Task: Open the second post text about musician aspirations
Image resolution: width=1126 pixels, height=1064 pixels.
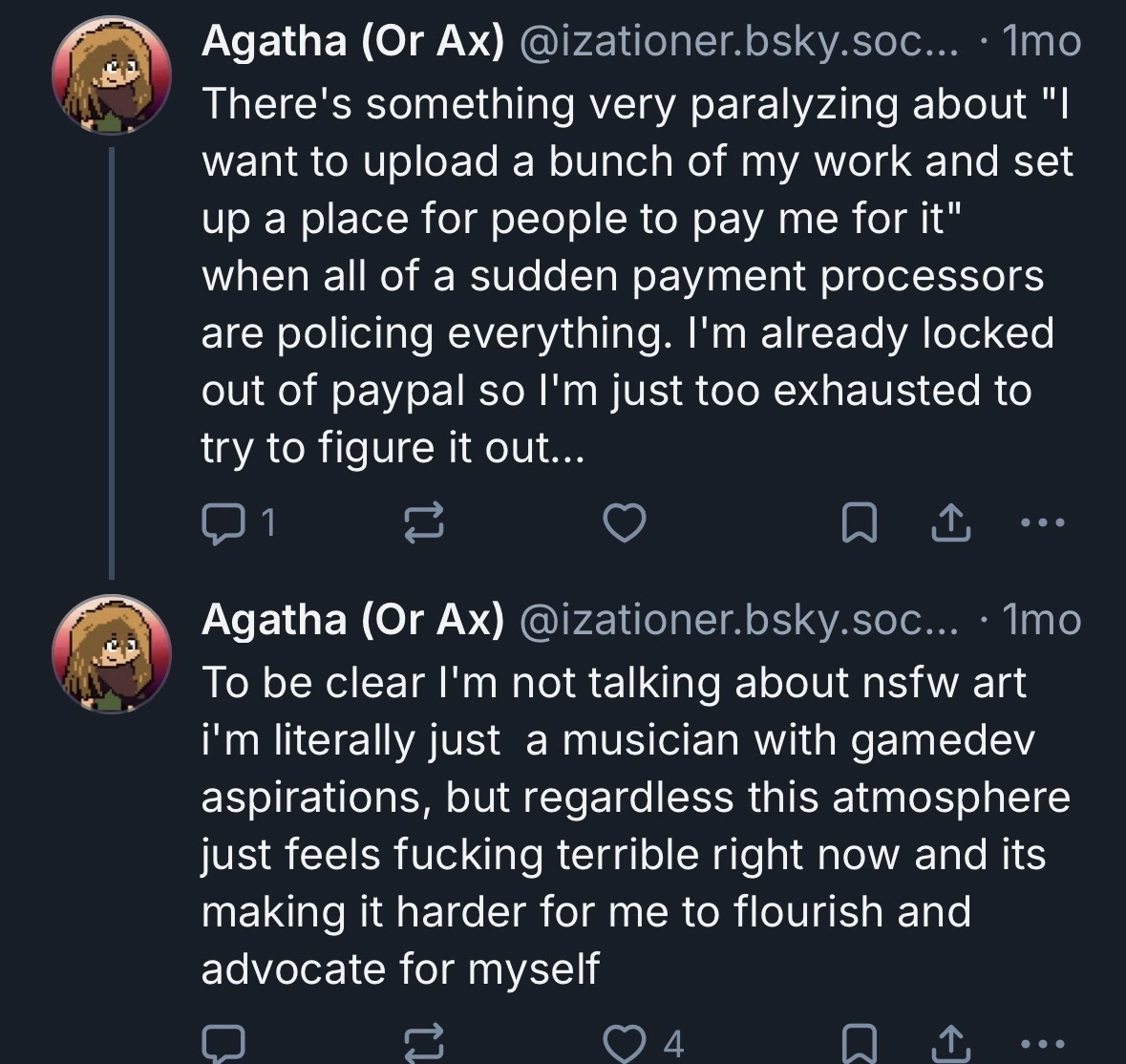Action: click(x=635, y=825)
